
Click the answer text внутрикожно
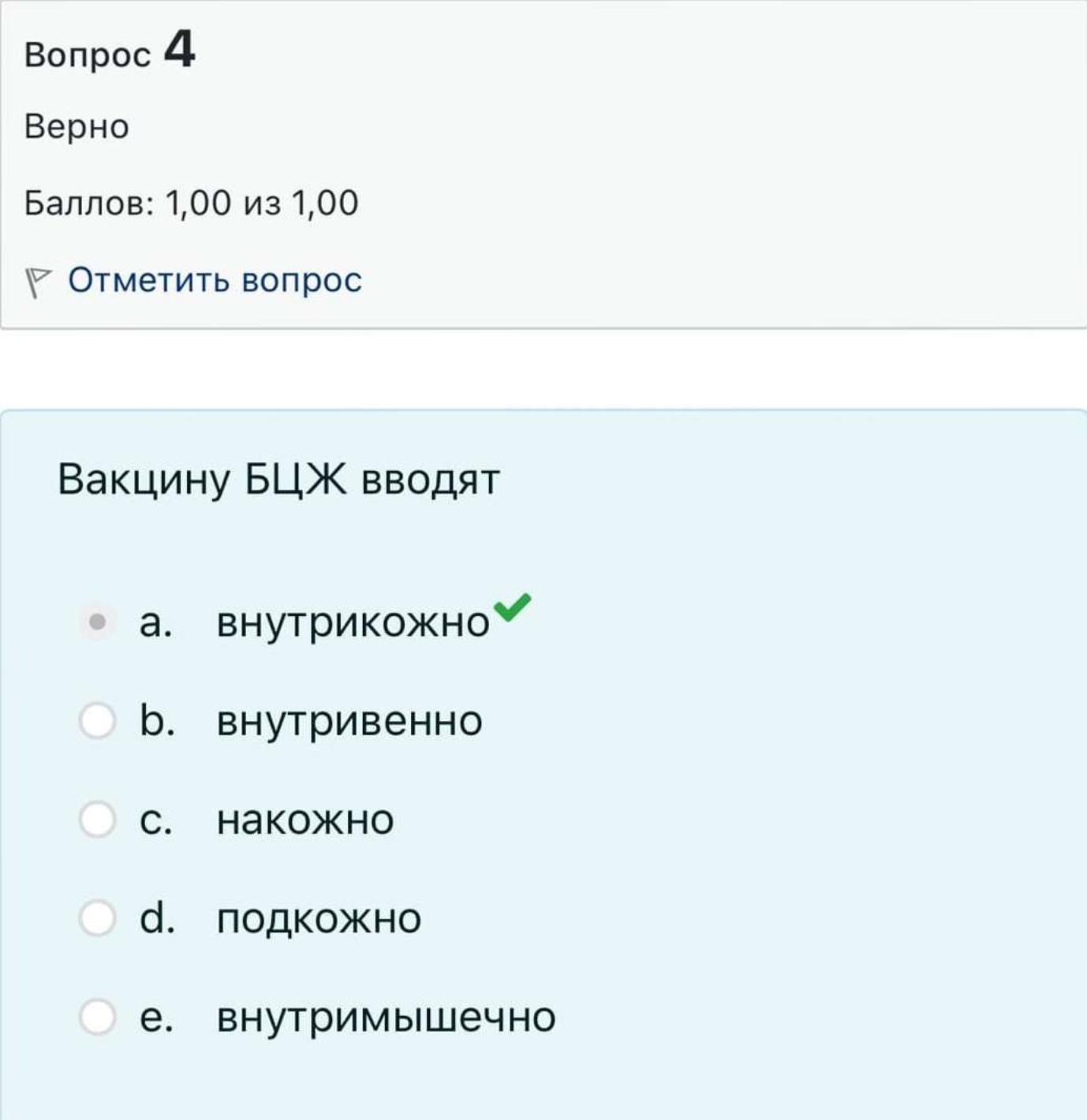click(353, 623)
